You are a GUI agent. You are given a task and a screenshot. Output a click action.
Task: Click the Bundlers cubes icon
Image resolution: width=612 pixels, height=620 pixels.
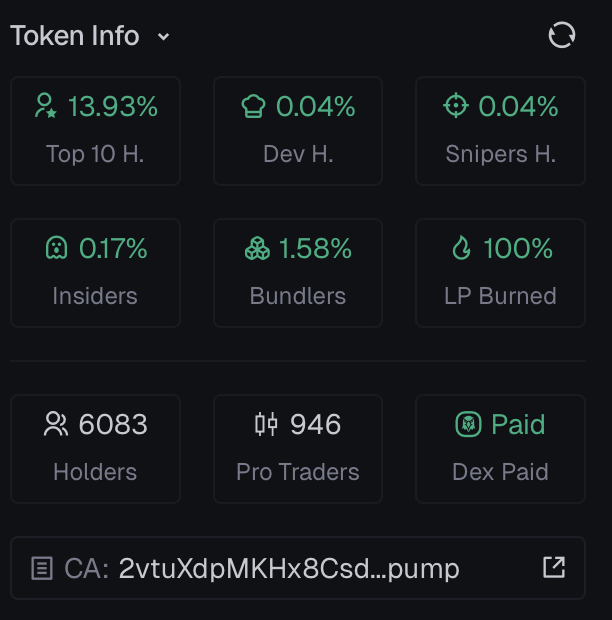[257, 248]
